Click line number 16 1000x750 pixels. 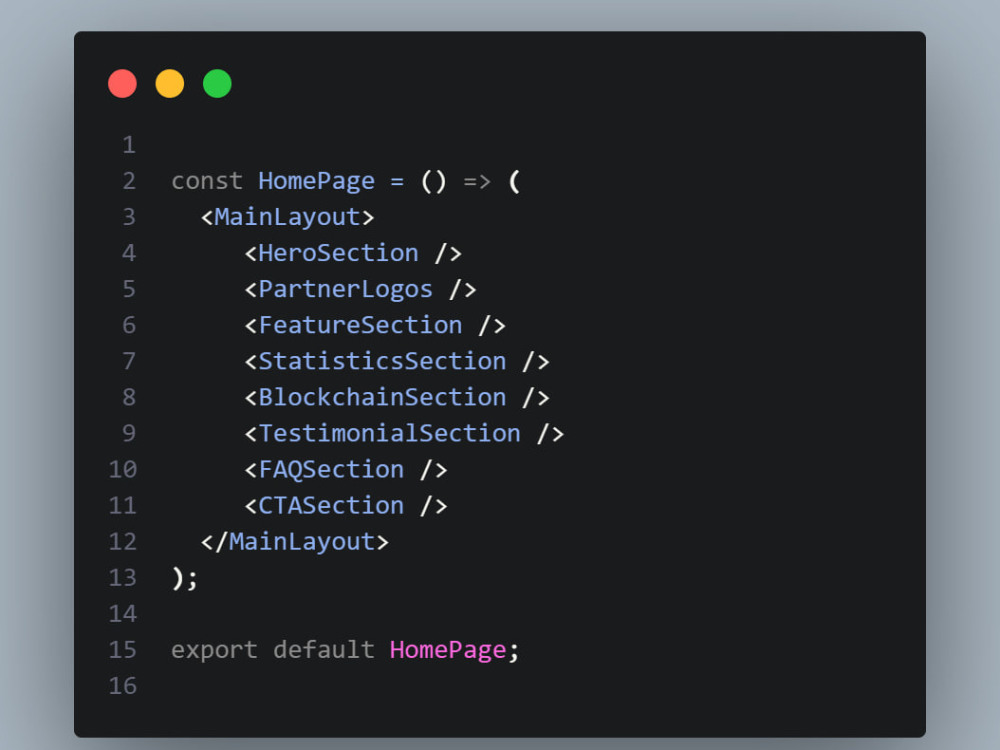(x=122, y=686)
